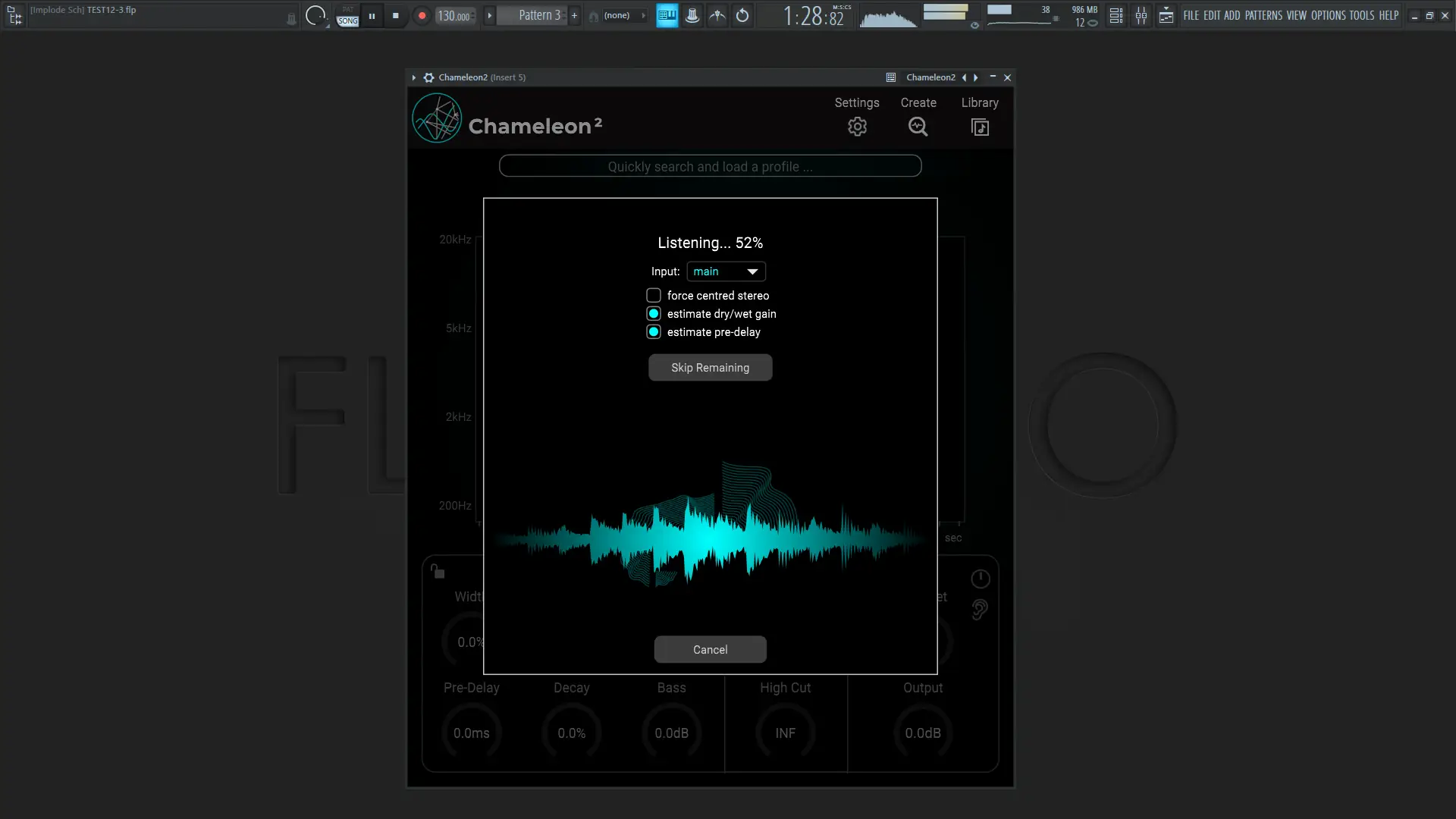Open the PATTERNS menu

1263,15
